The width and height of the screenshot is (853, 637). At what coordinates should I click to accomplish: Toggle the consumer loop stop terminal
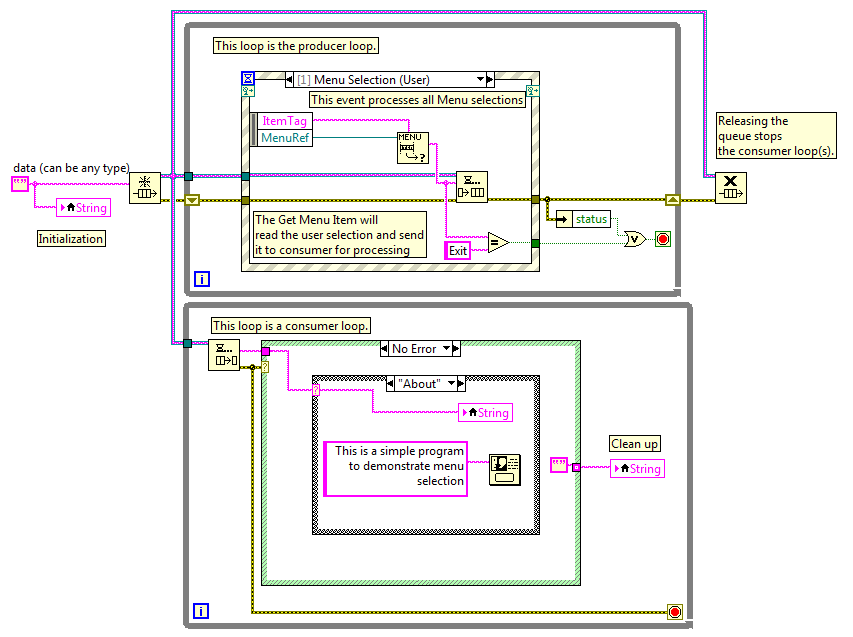point(675,612)
